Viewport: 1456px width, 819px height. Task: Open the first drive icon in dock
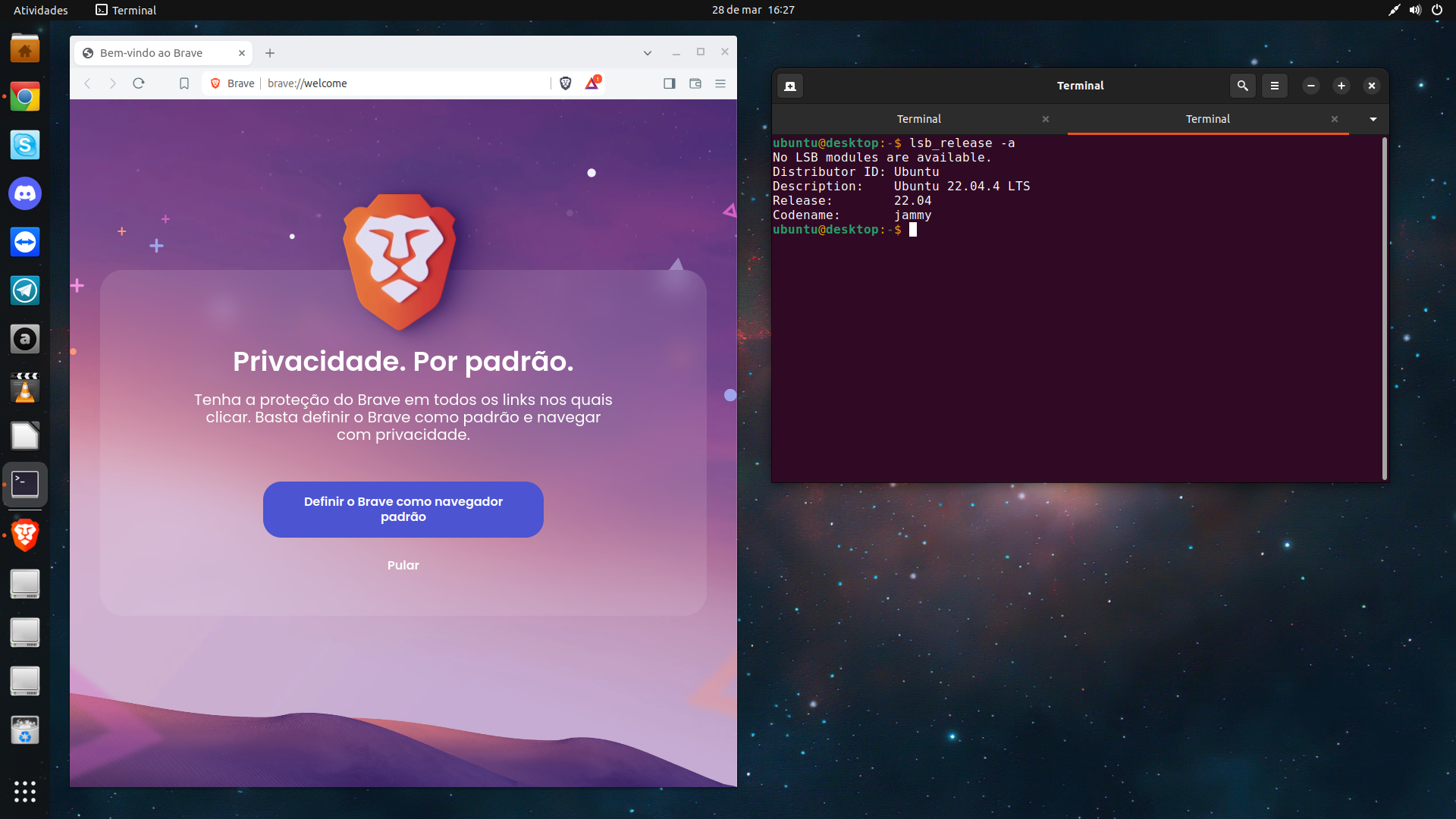[25, 584]
